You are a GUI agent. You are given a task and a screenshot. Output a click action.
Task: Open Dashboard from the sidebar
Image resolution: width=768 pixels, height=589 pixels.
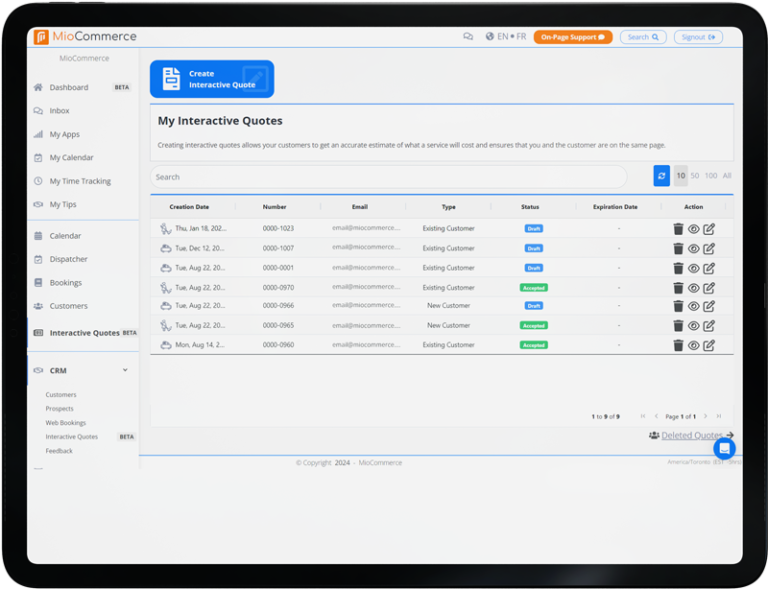(x=69, y=88)
